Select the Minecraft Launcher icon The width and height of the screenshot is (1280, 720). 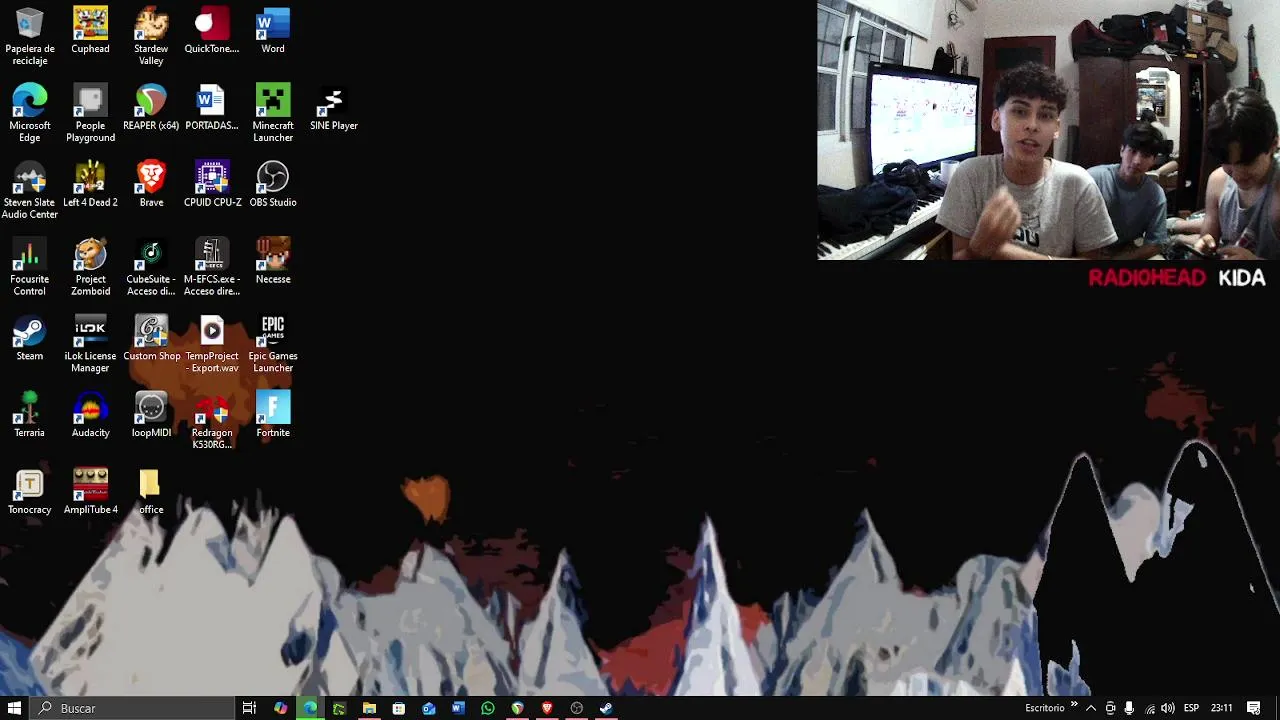click(x=273, y=113)
